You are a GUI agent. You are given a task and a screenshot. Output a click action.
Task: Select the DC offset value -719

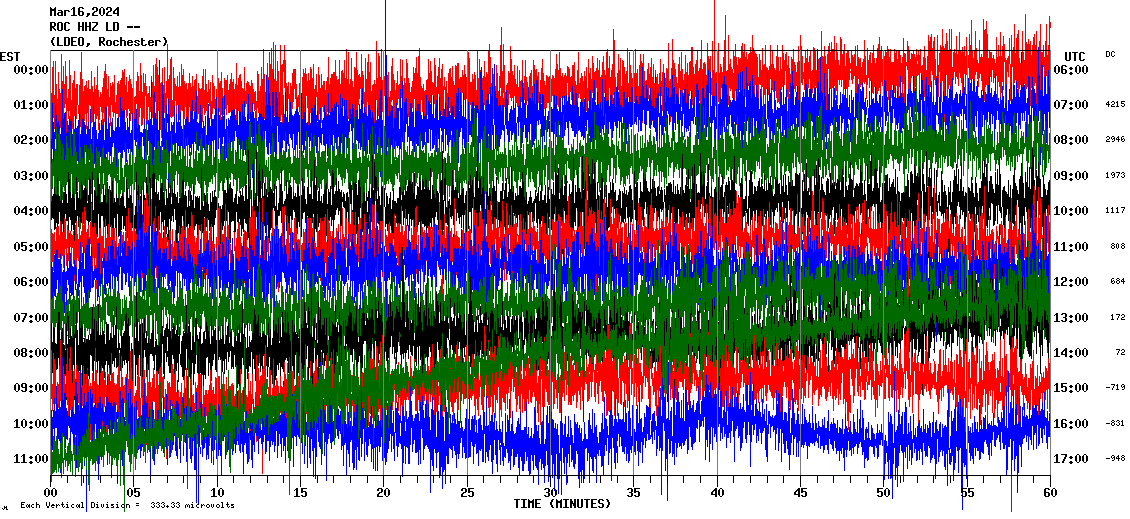coord(1115,387)
